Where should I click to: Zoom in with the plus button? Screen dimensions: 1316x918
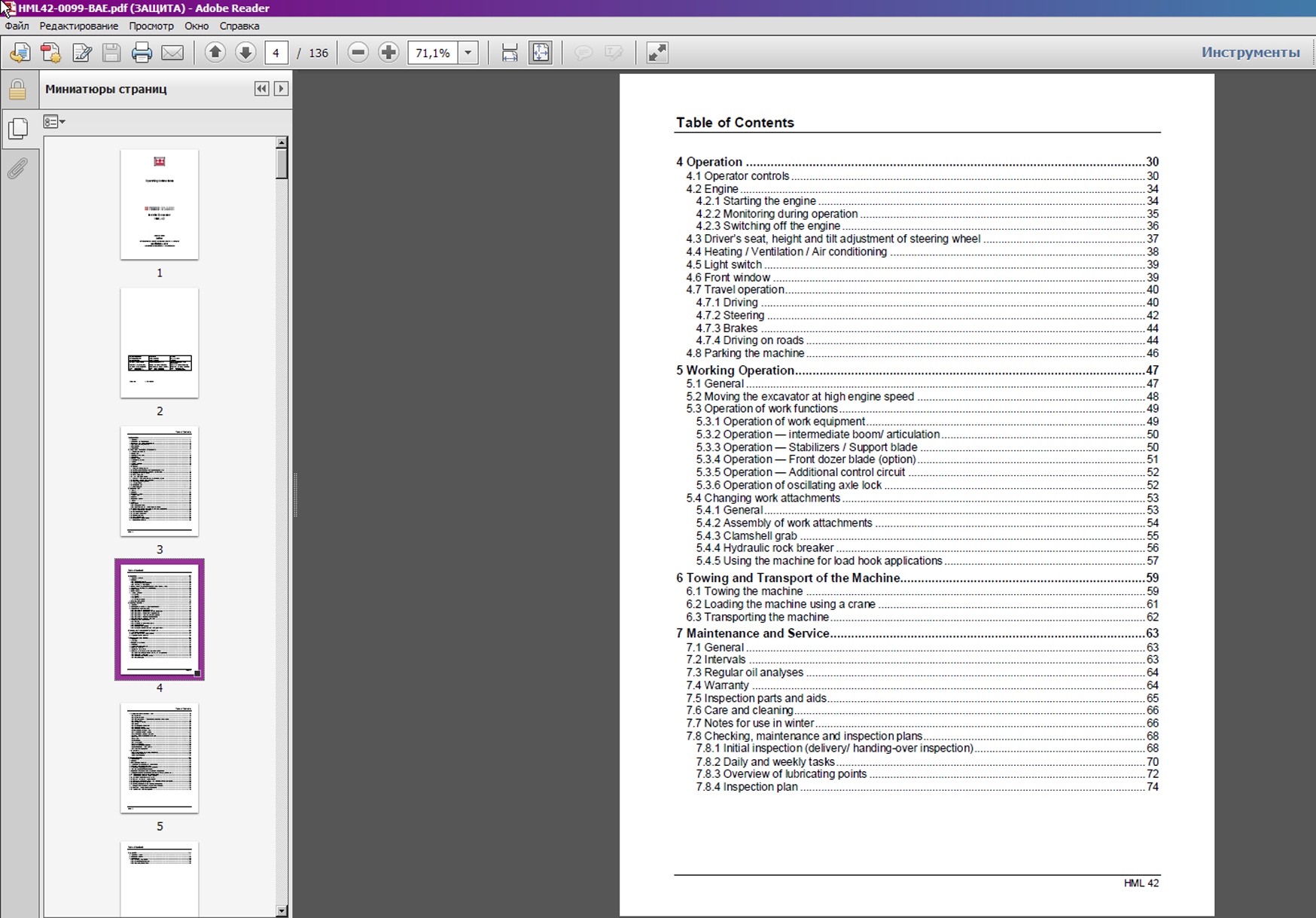(x=388, y=53)
